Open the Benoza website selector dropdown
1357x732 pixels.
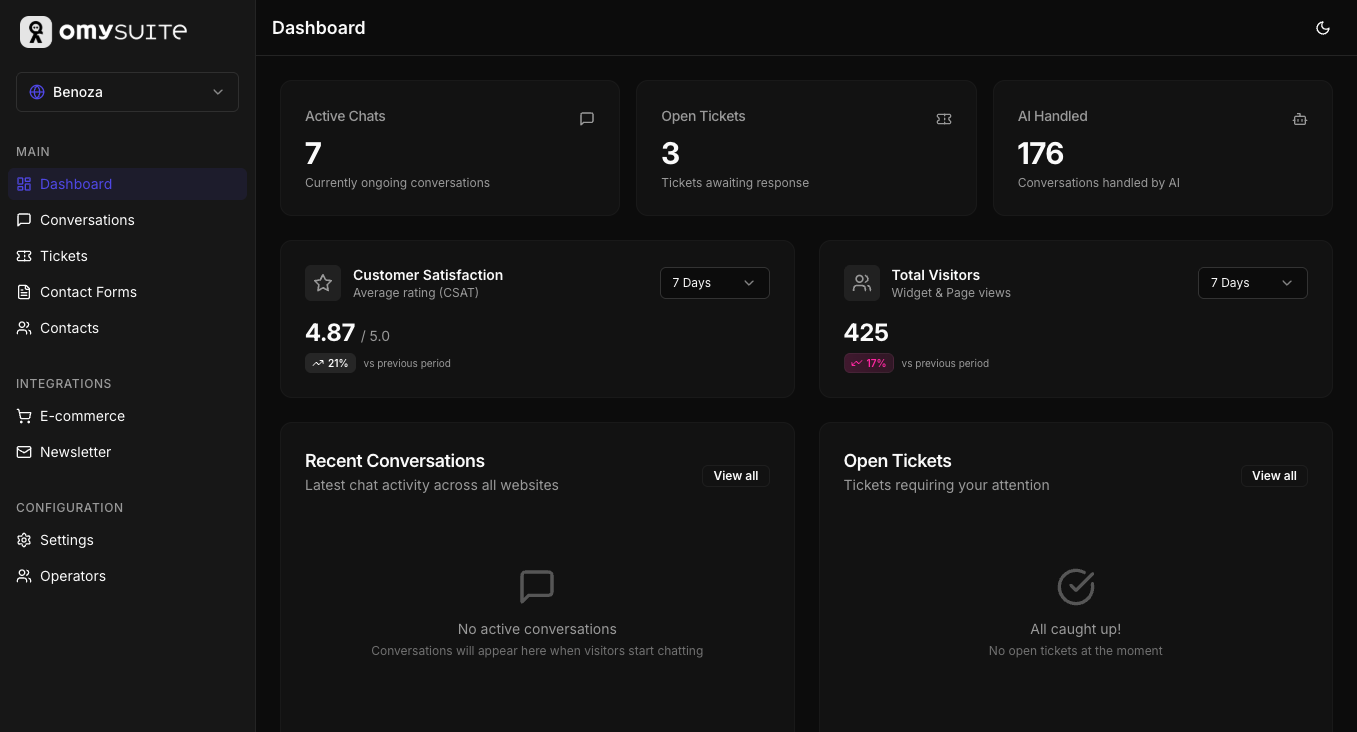(x=127, y=92)
